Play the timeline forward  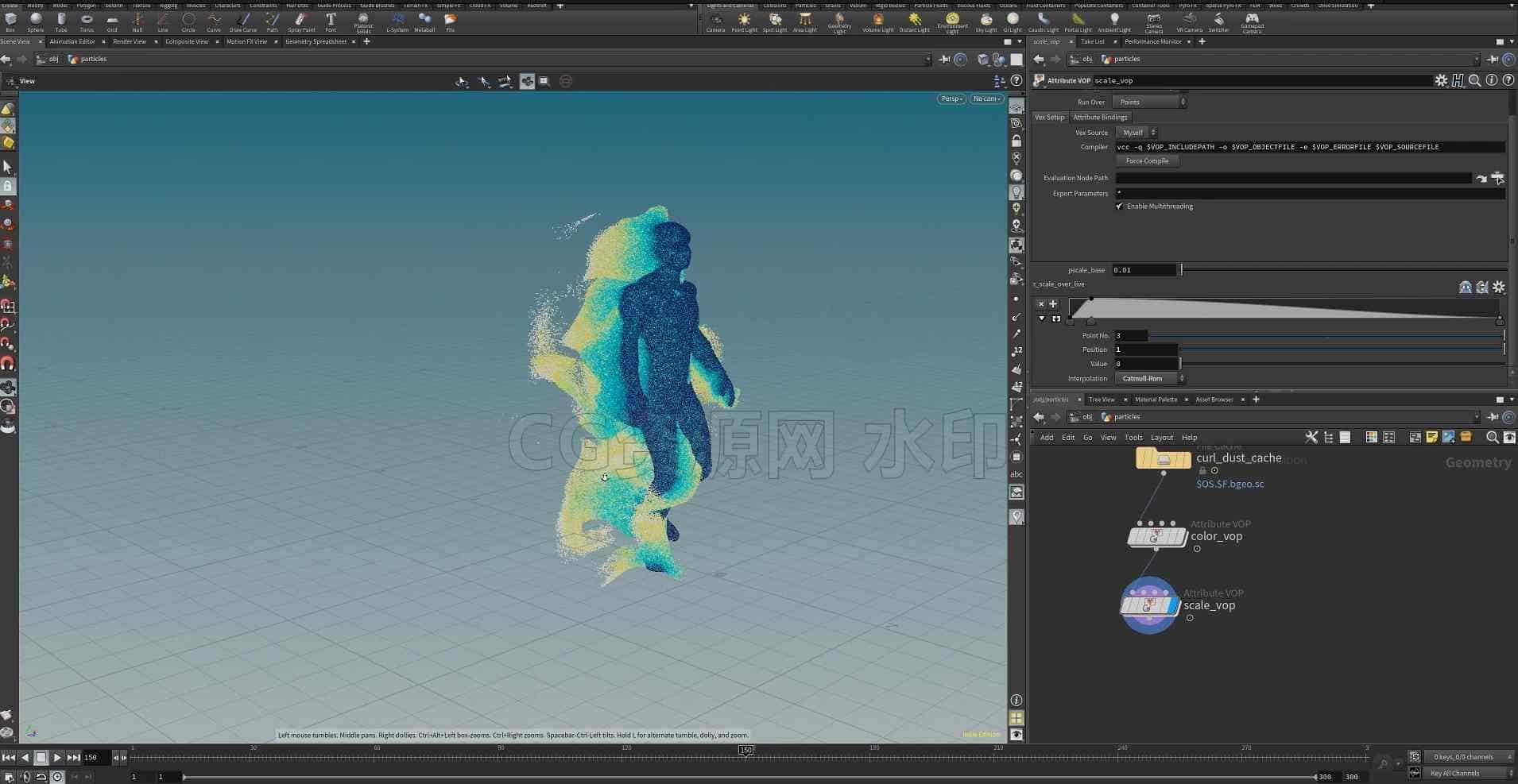tap(57, 758)
